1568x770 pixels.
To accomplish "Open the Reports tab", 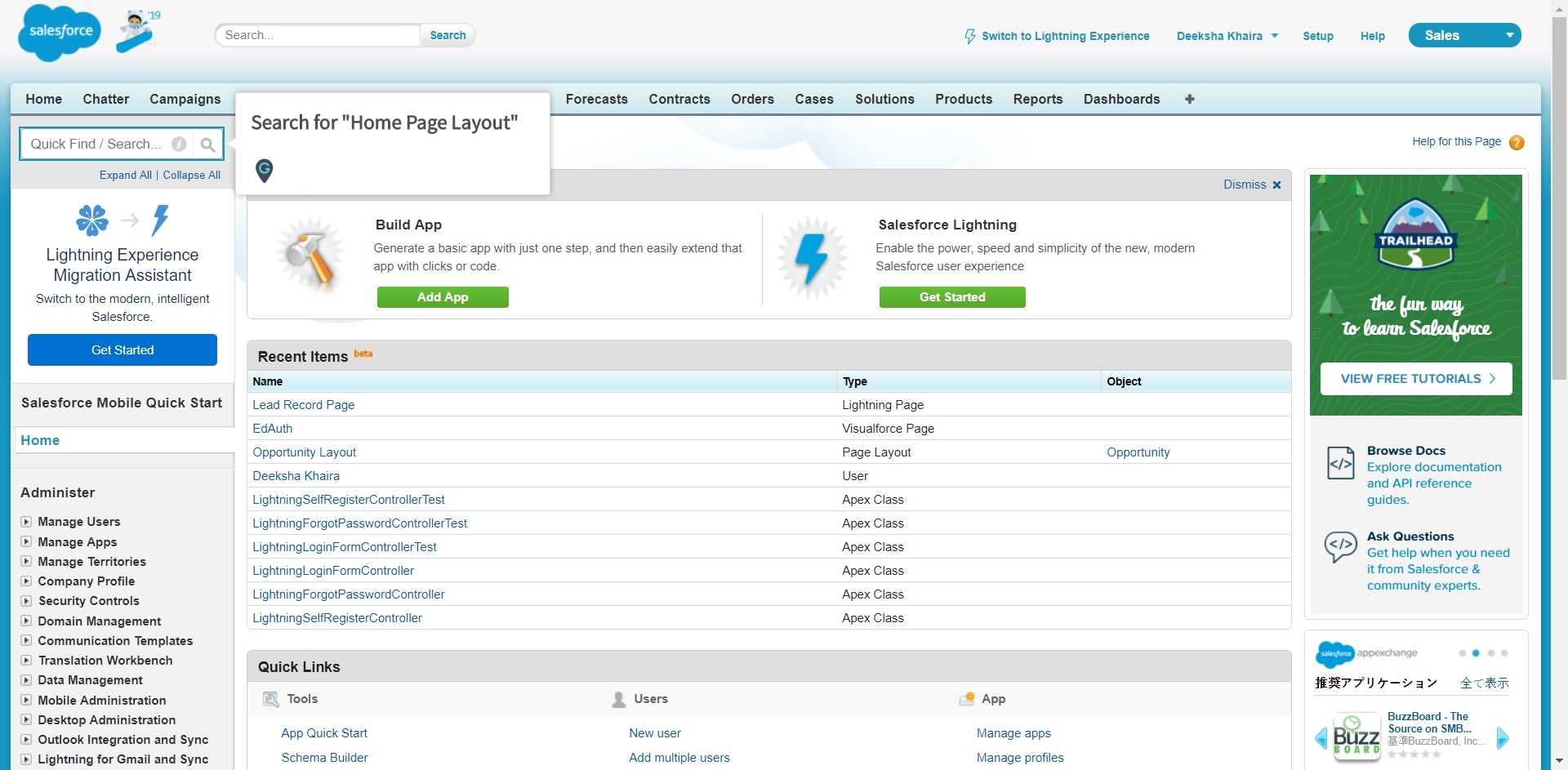I will [x=1038, y=99].
